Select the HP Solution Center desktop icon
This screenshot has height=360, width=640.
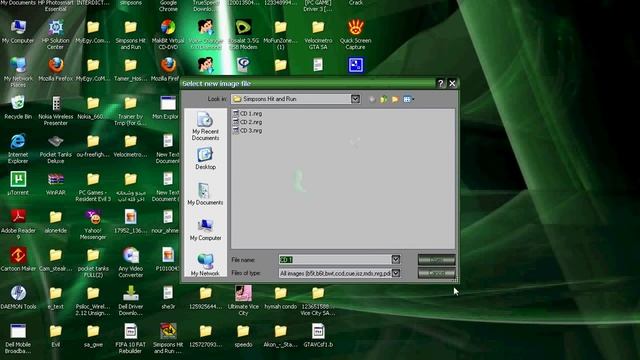click(x=56, y=35)
